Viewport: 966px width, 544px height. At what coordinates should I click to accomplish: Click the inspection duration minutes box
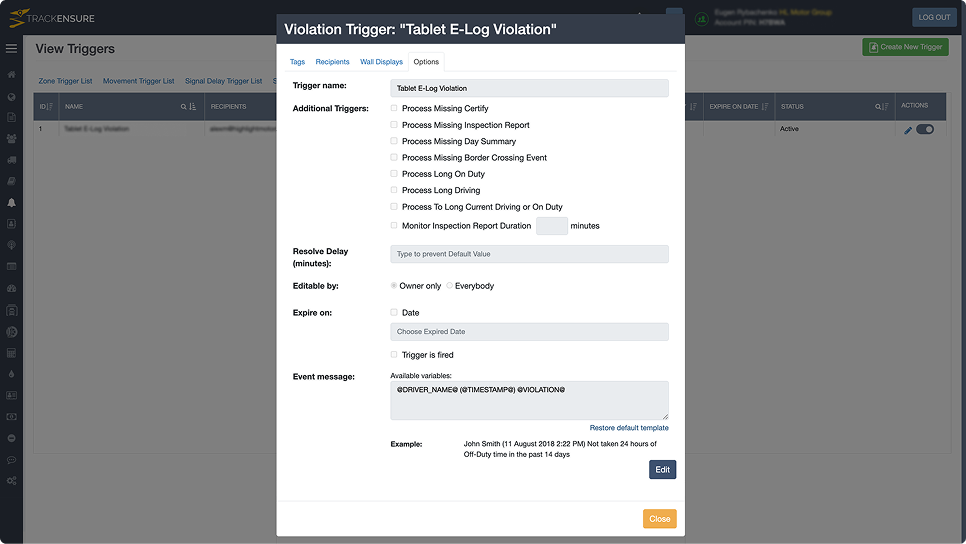tap(551, 225)
